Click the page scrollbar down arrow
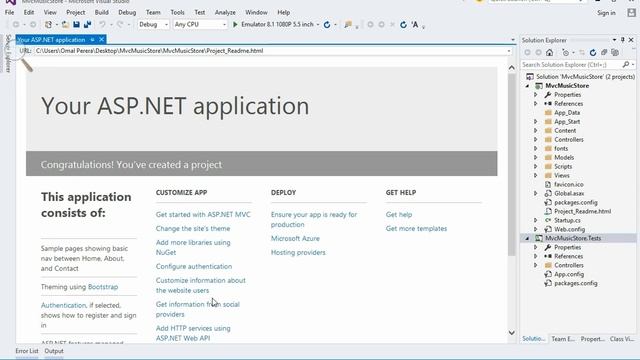The width and height of the screenshot is (640, 360). click(511, 333)
